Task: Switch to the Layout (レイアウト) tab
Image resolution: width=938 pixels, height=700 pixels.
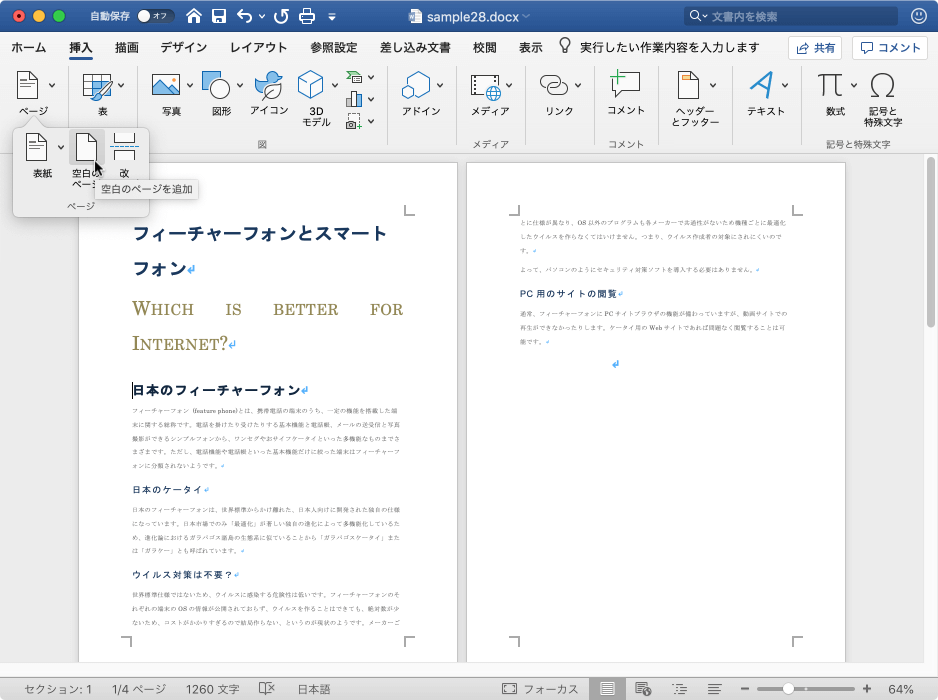Action: [258, 47]
